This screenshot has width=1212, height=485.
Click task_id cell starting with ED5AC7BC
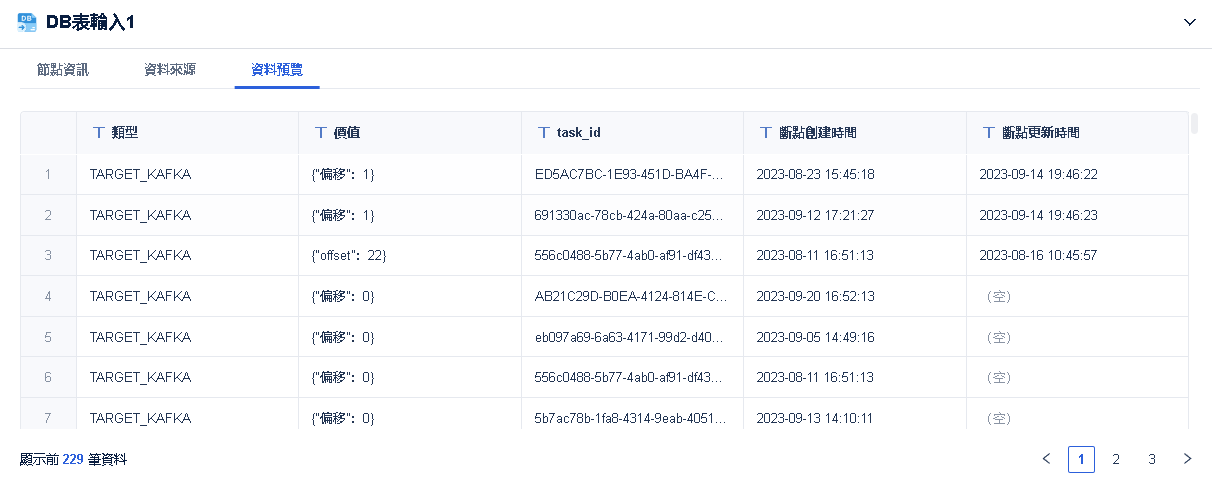(629, 174)
